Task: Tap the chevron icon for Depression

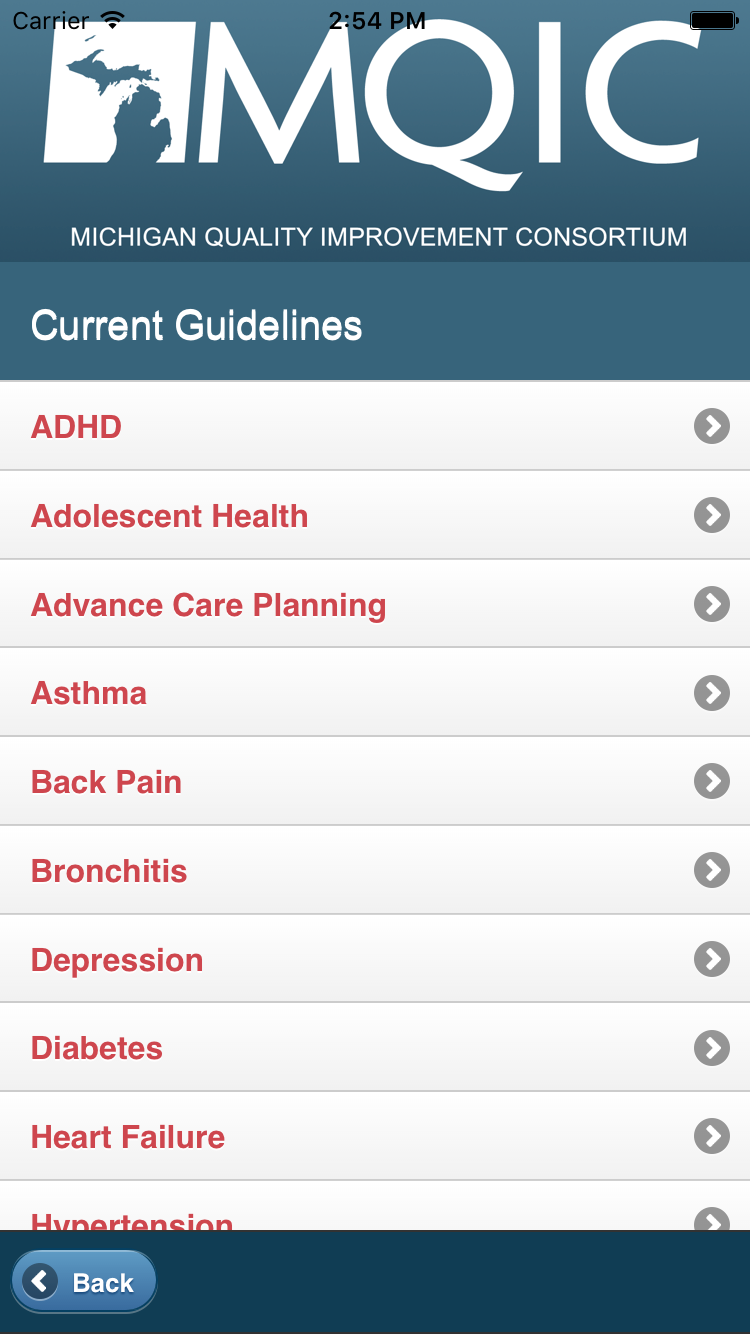Action: click(711, 959)
